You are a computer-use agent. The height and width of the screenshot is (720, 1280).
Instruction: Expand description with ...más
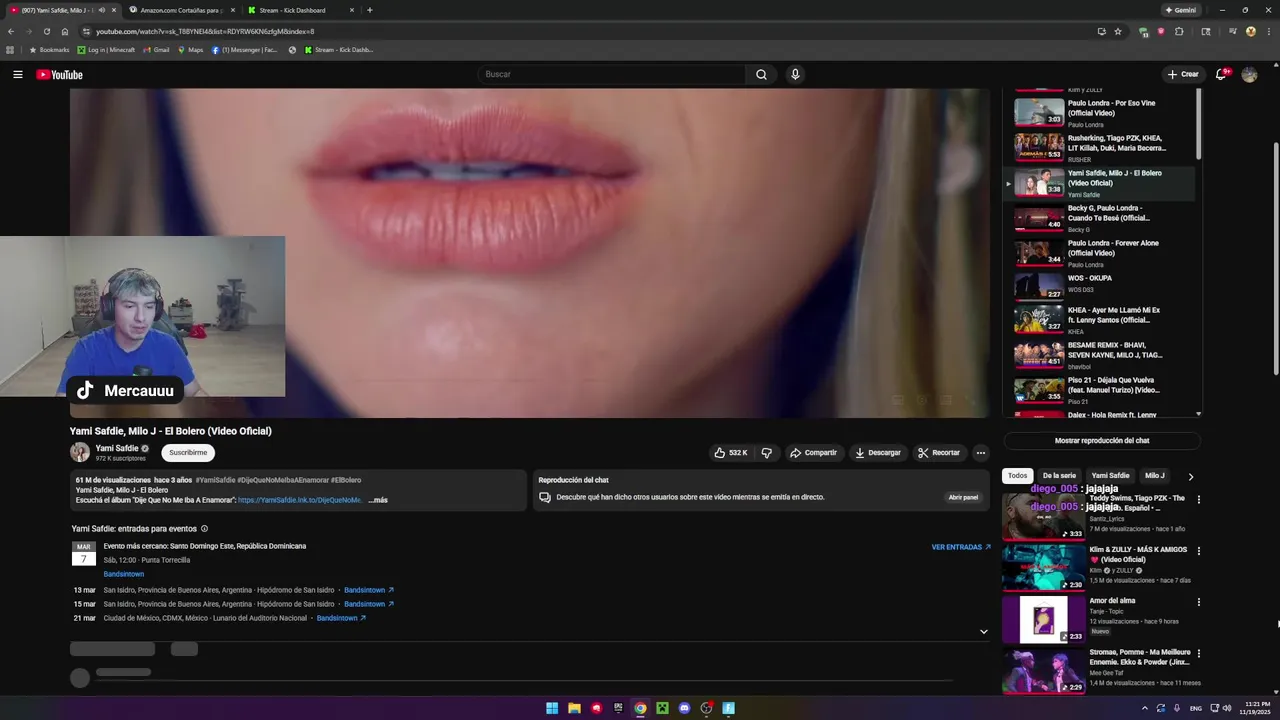(x=378, y=500)
